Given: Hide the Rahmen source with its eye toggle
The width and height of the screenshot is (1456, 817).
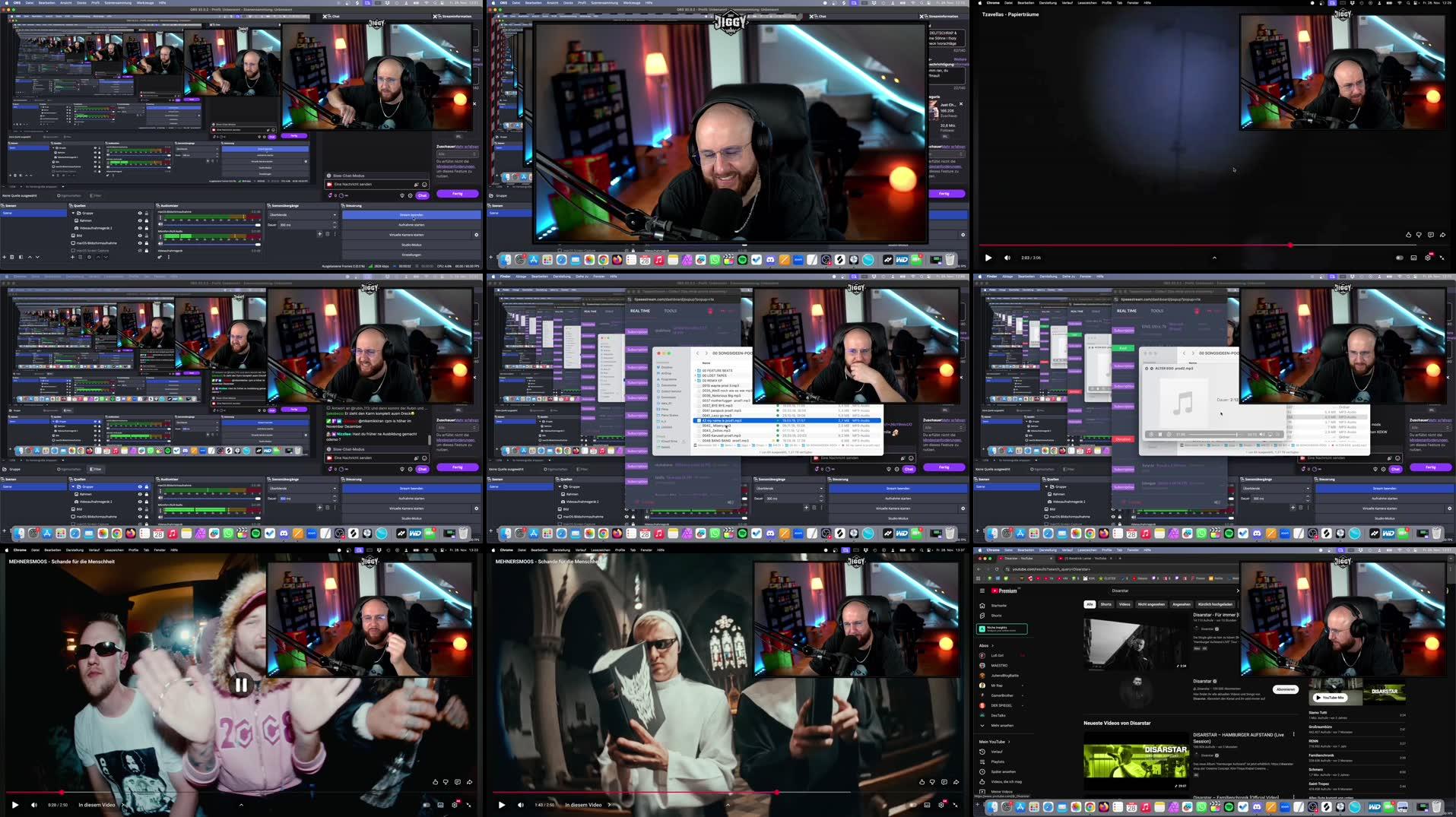Looking at the screenshot, I should click(139, 220).
